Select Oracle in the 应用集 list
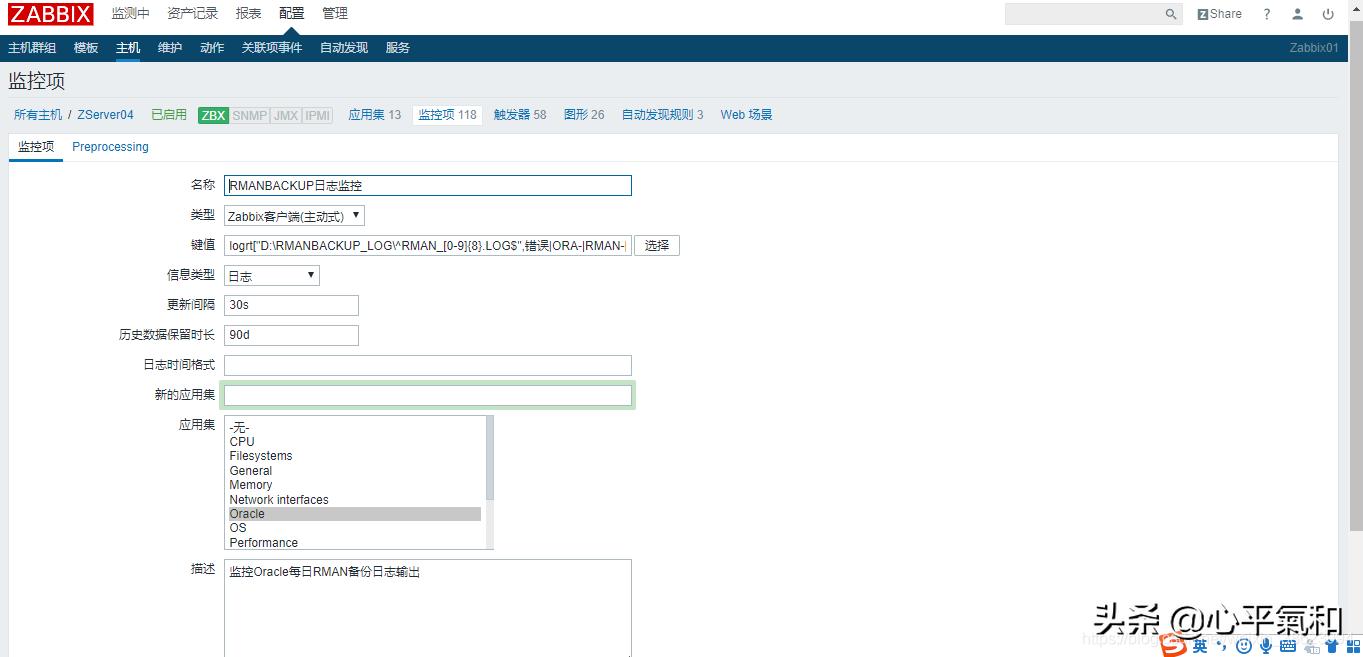This screenshot has height=657, width=1363. [x=247, y=513]
